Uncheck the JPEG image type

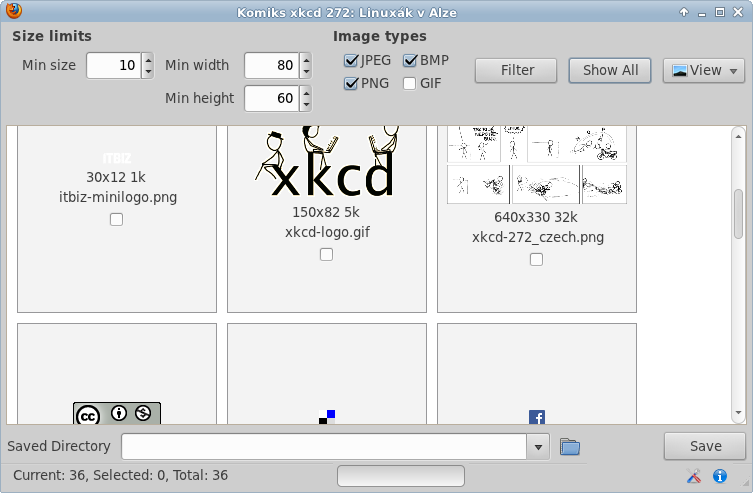[351, 60]
